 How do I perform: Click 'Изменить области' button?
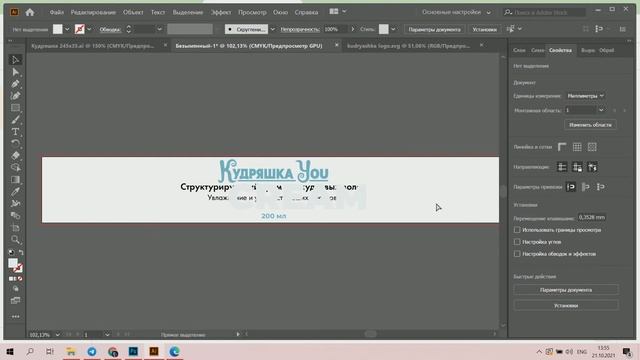pyautogui.click(x=590, y=125)
